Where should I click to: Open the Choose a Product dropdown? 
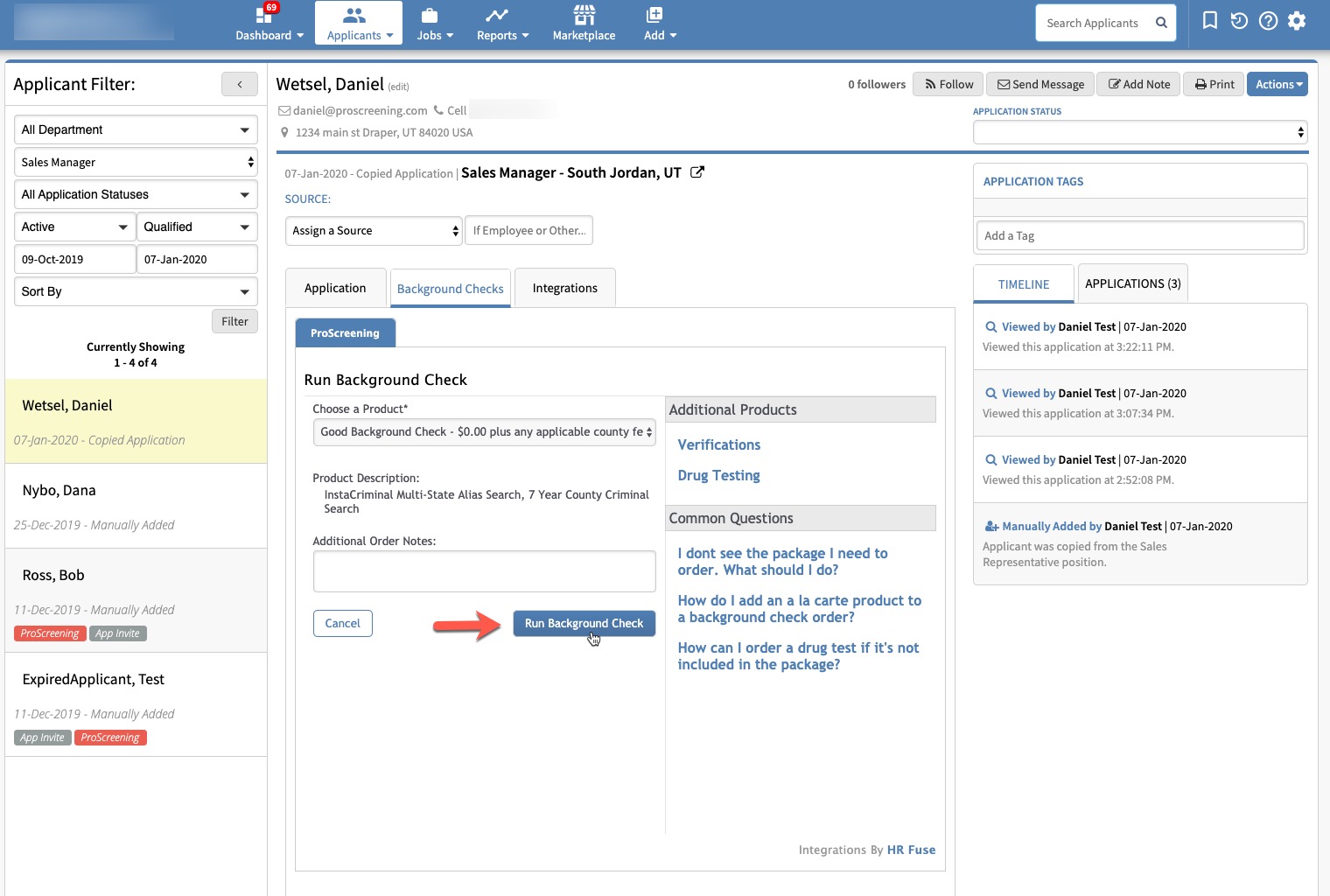(x=484, y=432)
